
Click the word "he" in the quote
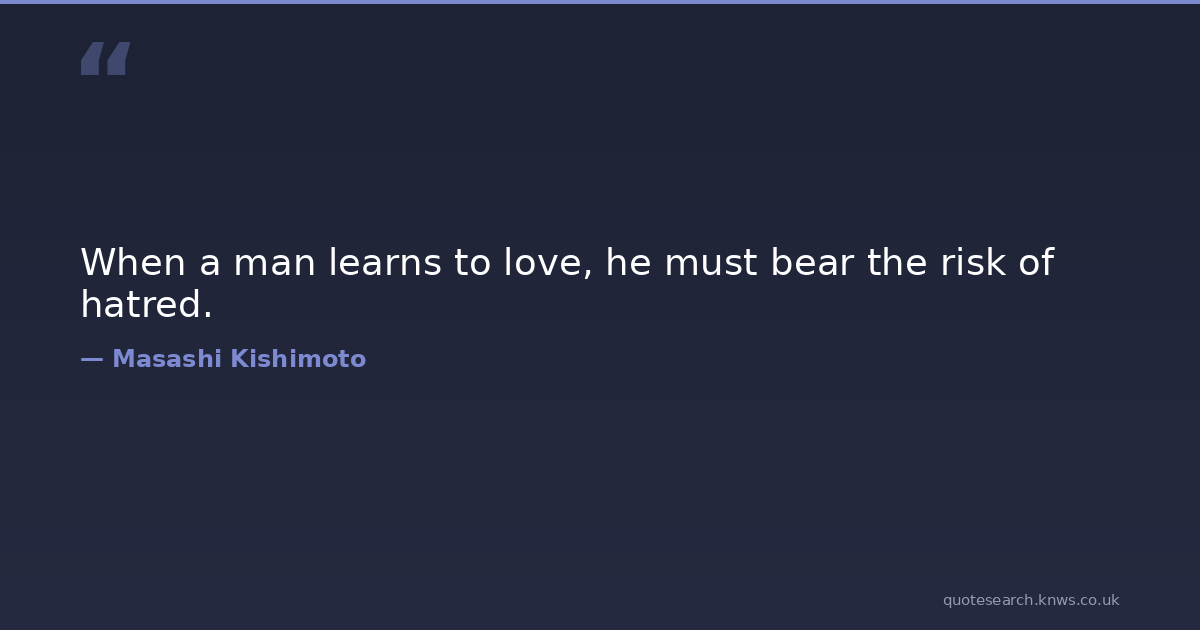(628, 263)
